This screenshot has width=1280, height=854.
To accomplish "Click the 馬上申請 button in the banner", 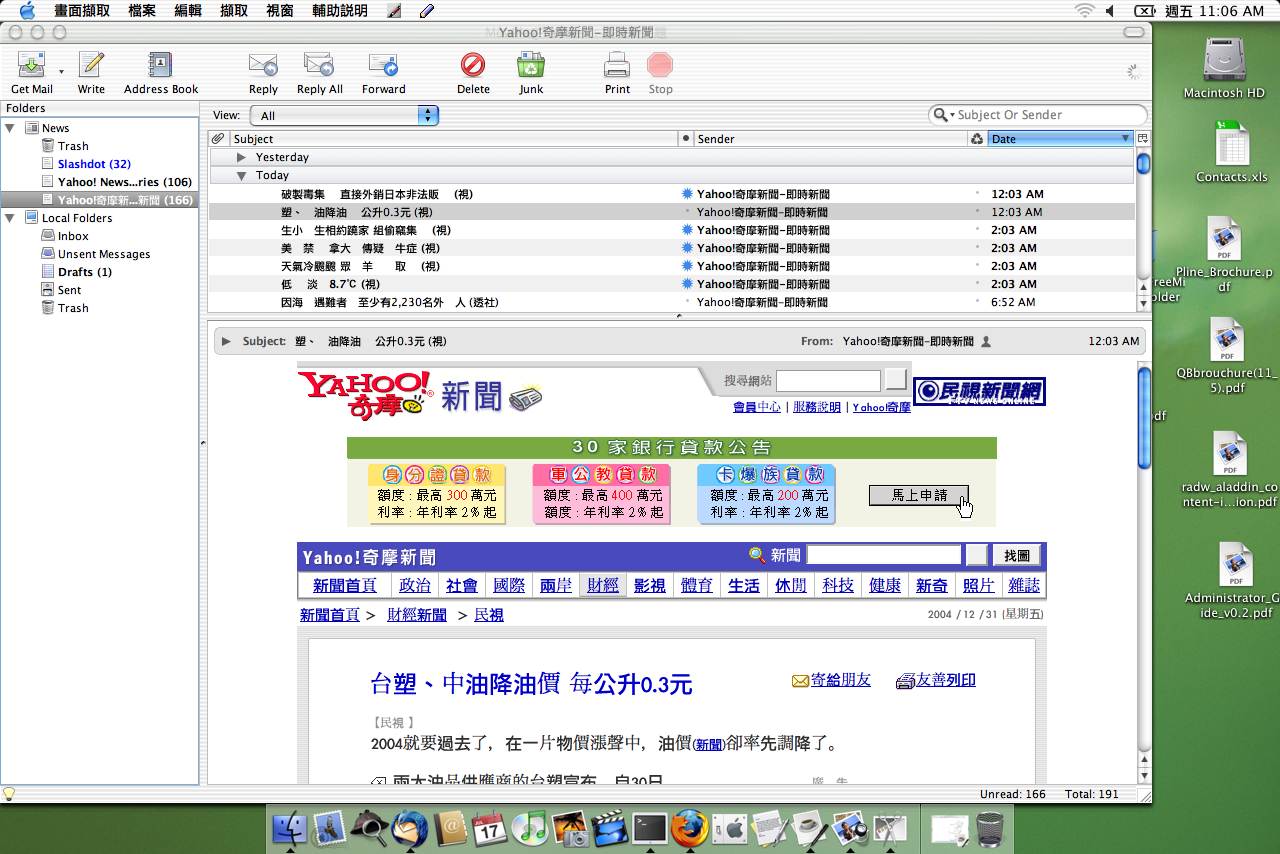I will 919,495.
